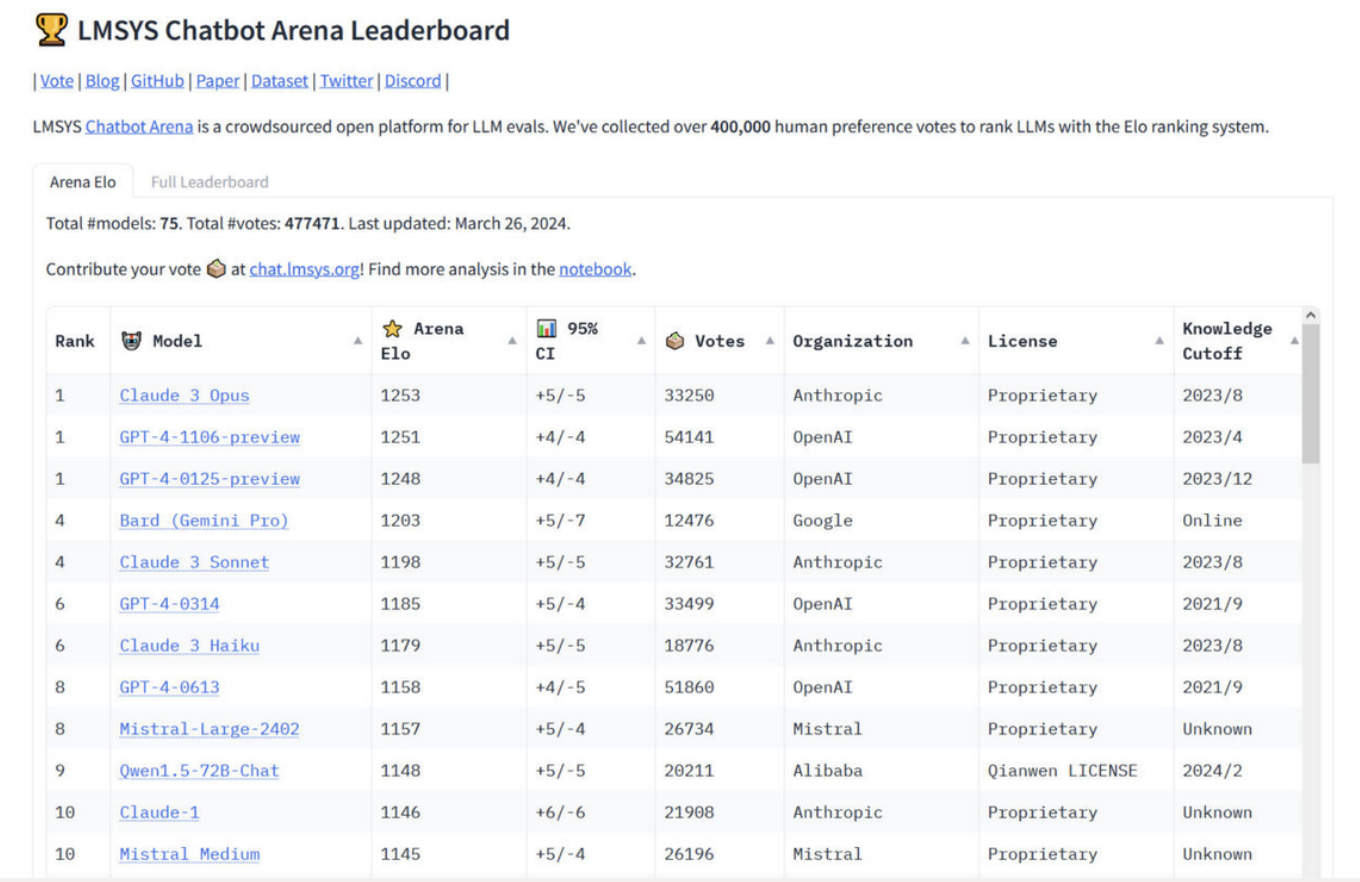Viewport: 1360px width, 882px height.
Task: Open GPT-4-1106-preview model link
Action: click(209, 437)
